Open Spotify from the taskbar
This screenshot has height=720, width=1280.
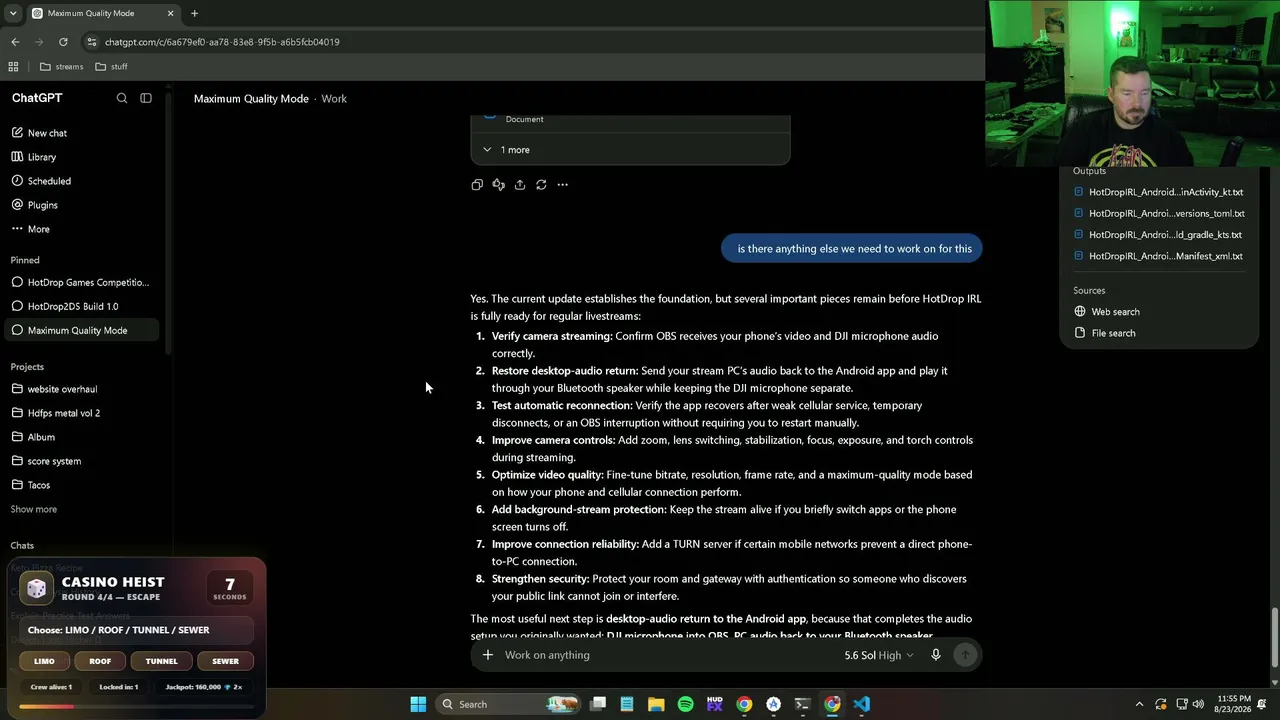click(x=685, y=704)
